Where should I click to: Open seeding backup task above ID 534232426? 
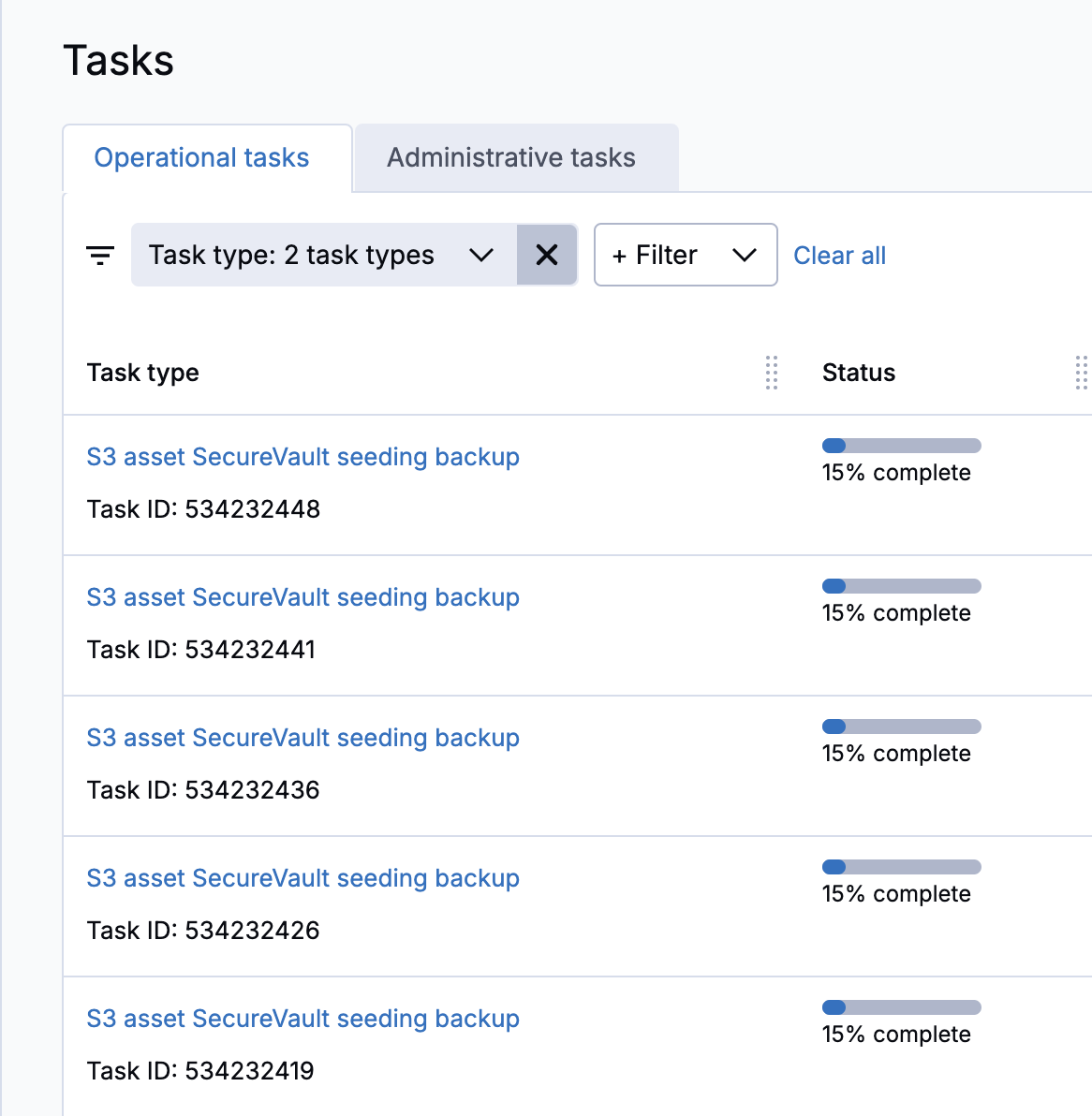[x=303, y=878]
